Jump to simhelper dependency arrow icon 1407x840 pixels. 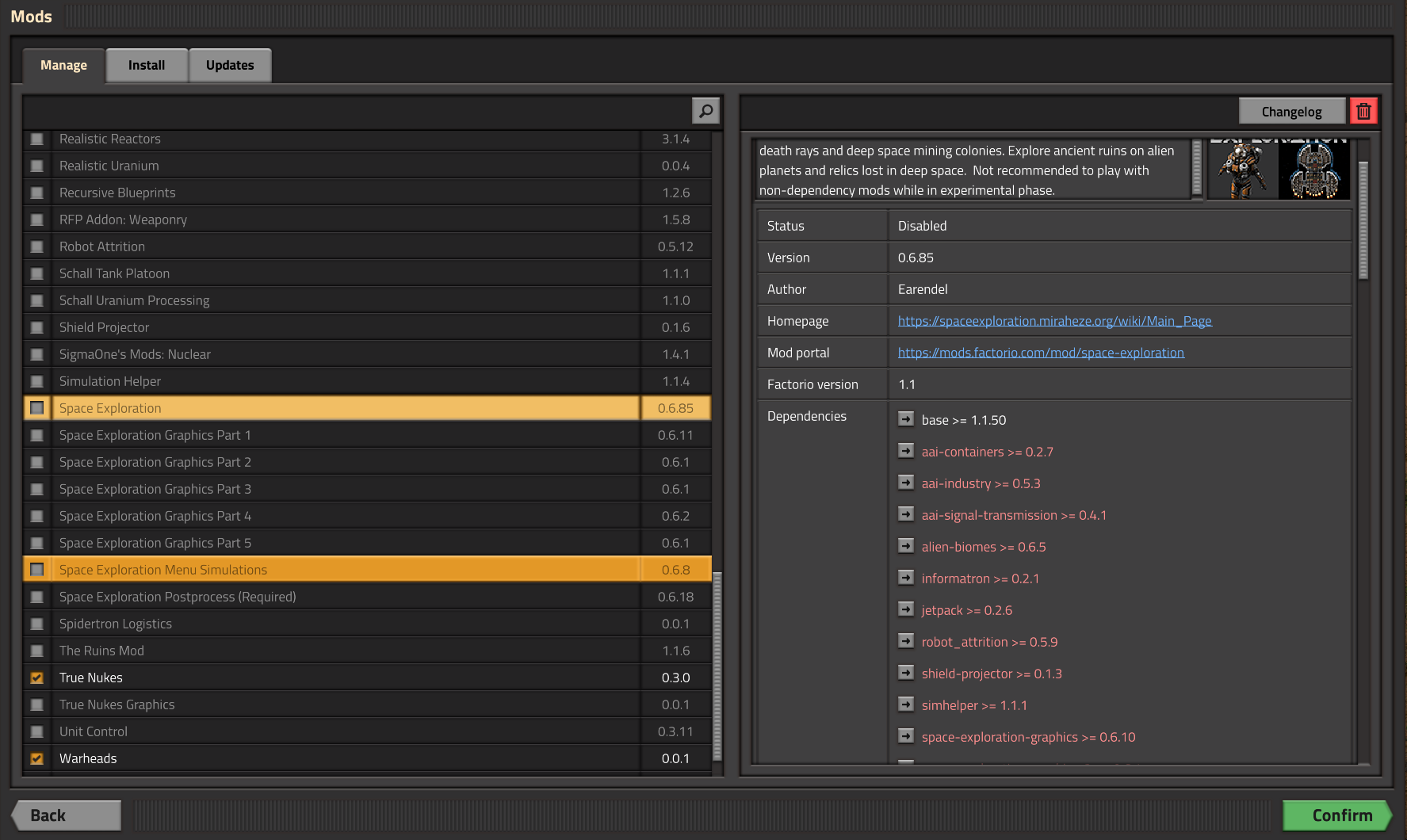906,704
